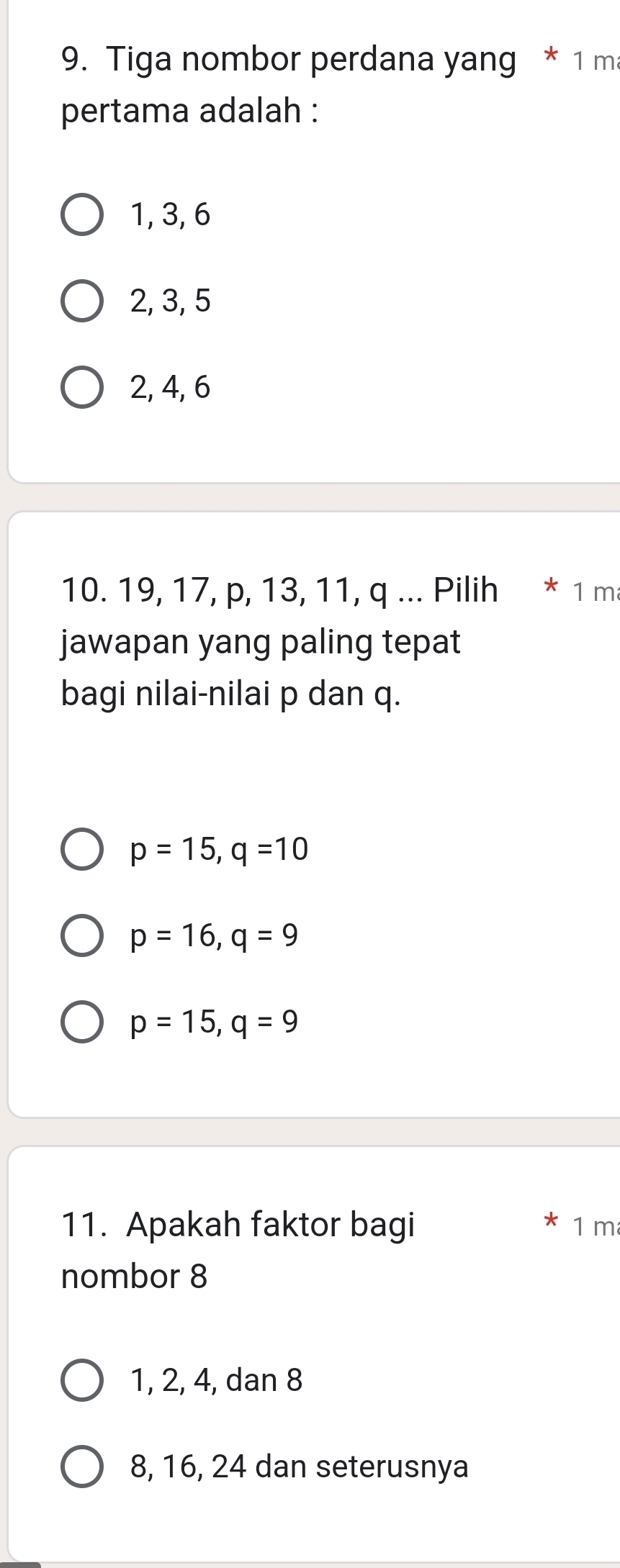Click the "1 ma" points label of question 9
Screen dimensions: 620x1568
point(594,61)
